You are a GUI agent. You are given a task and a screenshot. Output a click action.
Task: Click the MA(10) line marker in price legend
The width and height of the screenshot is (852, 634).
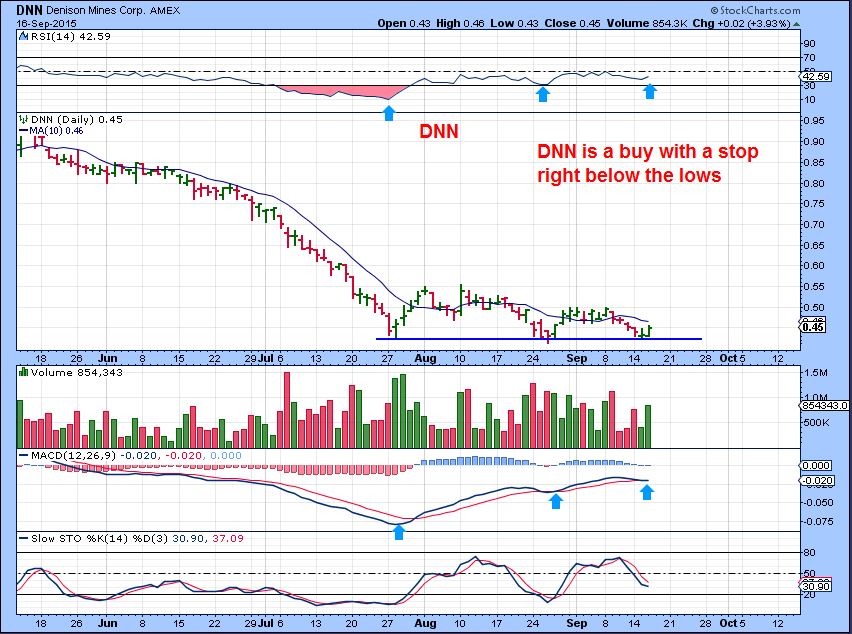(x=23, y=130)
